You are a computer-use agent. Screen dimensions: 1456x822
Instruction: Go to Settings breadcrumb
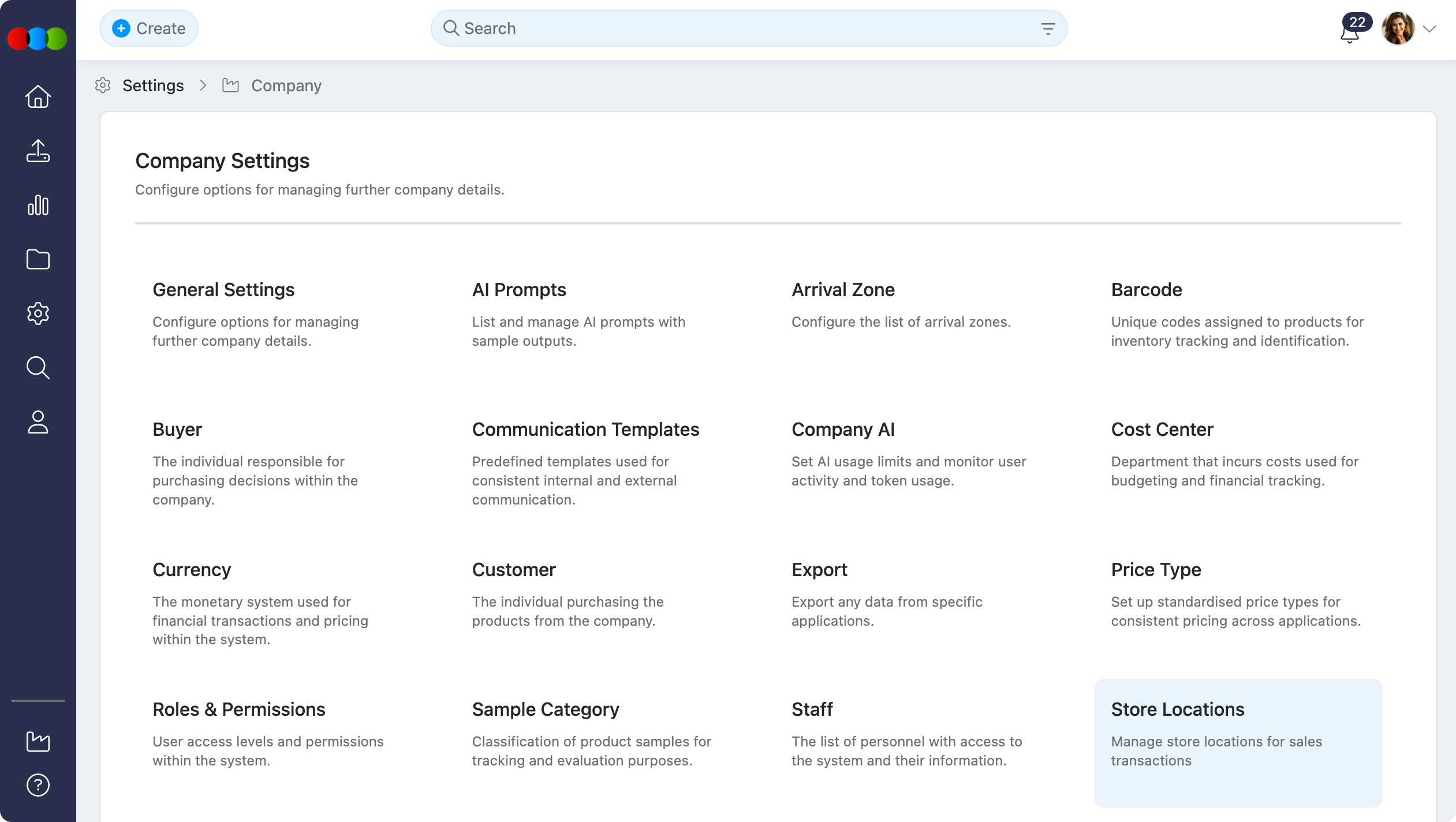click(x=153, y=85)
